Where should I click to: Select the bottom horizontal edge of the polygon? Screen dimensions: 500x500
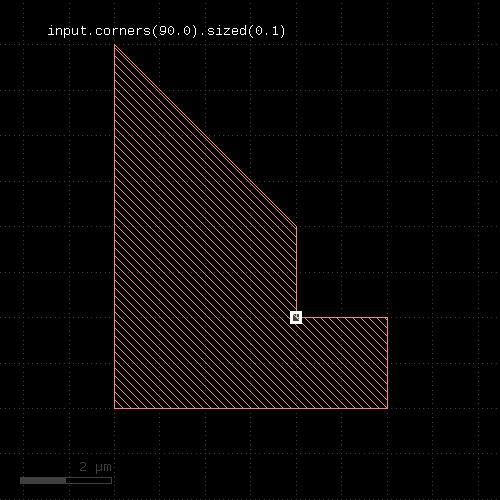[x=251, y=408]
